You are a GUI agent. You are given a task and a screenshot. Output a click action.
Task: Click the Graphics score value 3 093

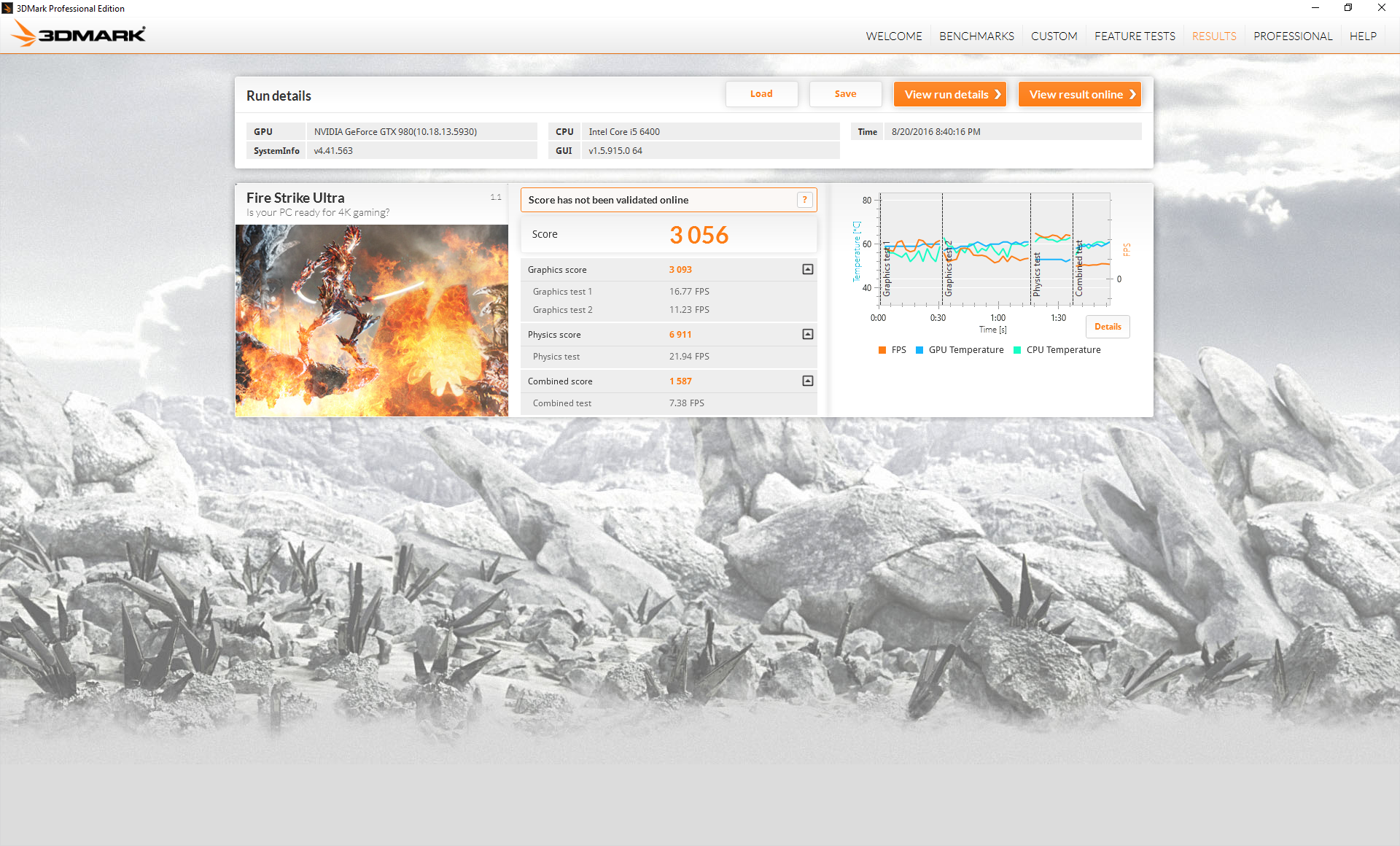(x=680, y=269)
